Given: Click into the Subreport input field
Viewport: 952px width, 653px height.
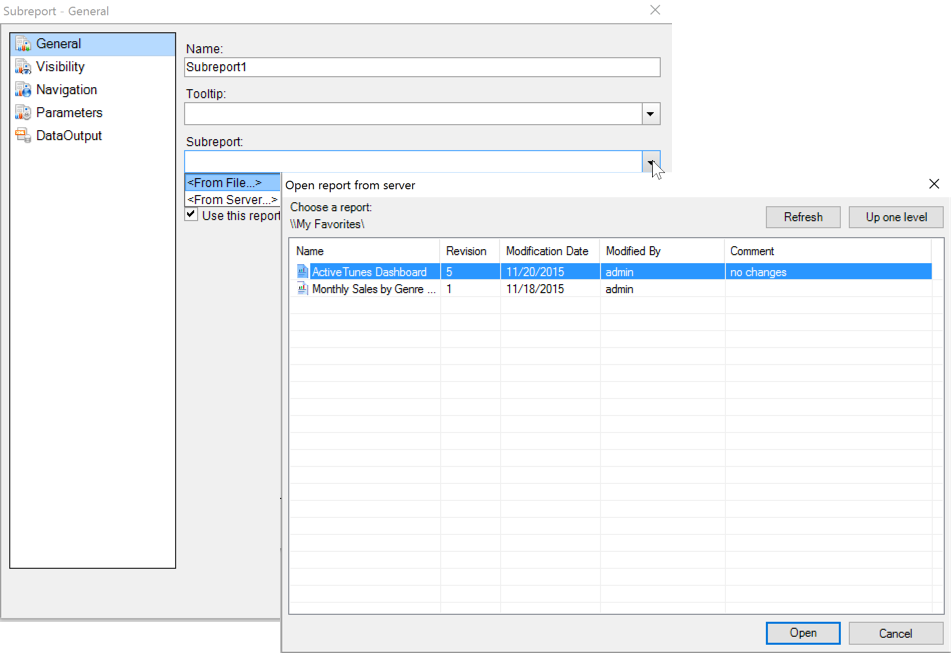Looking at the screenshot, I should pyautogui.click(x=413, y=161).
